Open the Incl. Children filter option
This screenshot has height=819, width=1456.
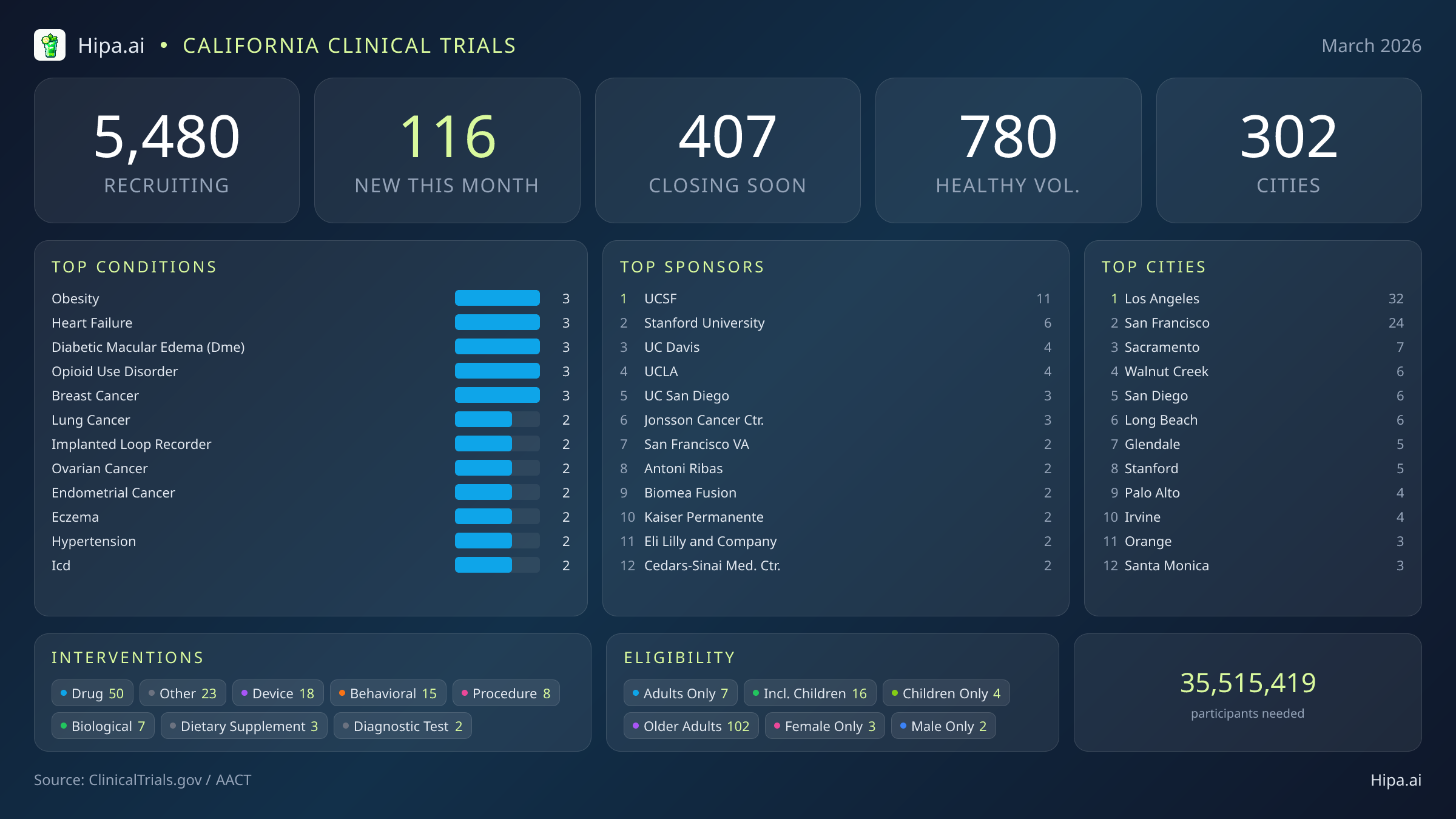pyautogui.click(x=810, y=693)
